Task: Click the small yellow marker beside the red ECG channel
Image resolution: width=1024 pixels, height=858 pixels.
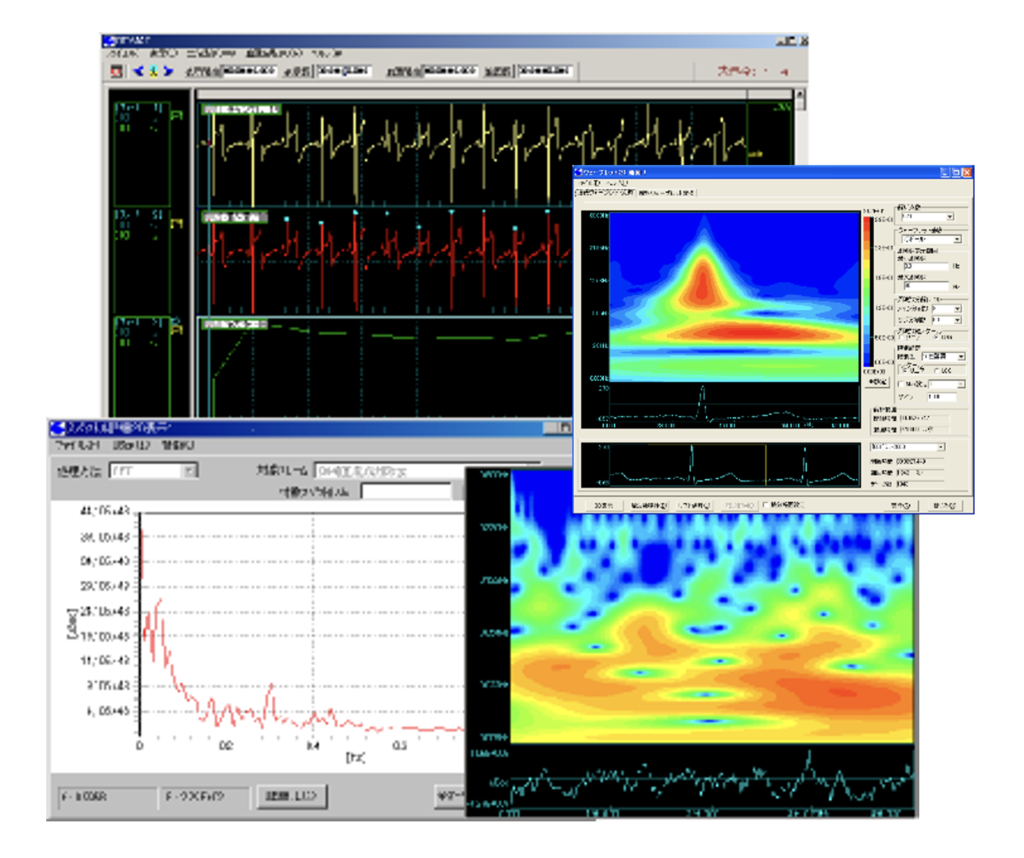Action: coord(176,224)
